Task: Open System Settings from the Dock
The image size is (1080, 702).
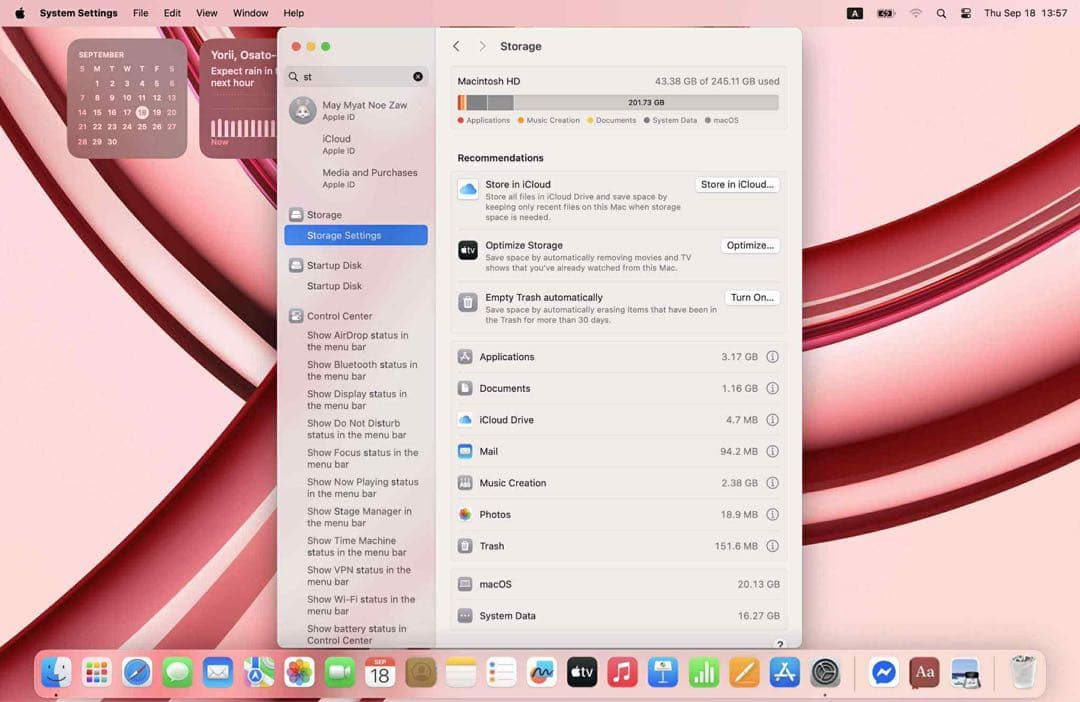Action: coord(826,672)
